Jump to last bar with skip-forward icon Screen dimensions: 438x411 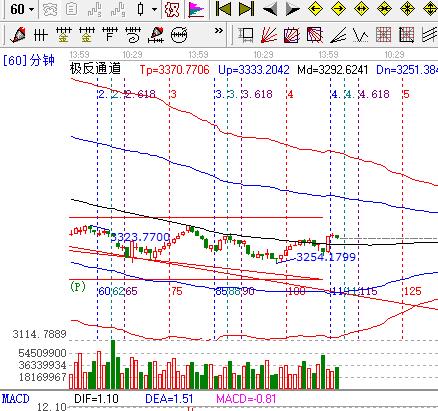pos(246,9)
